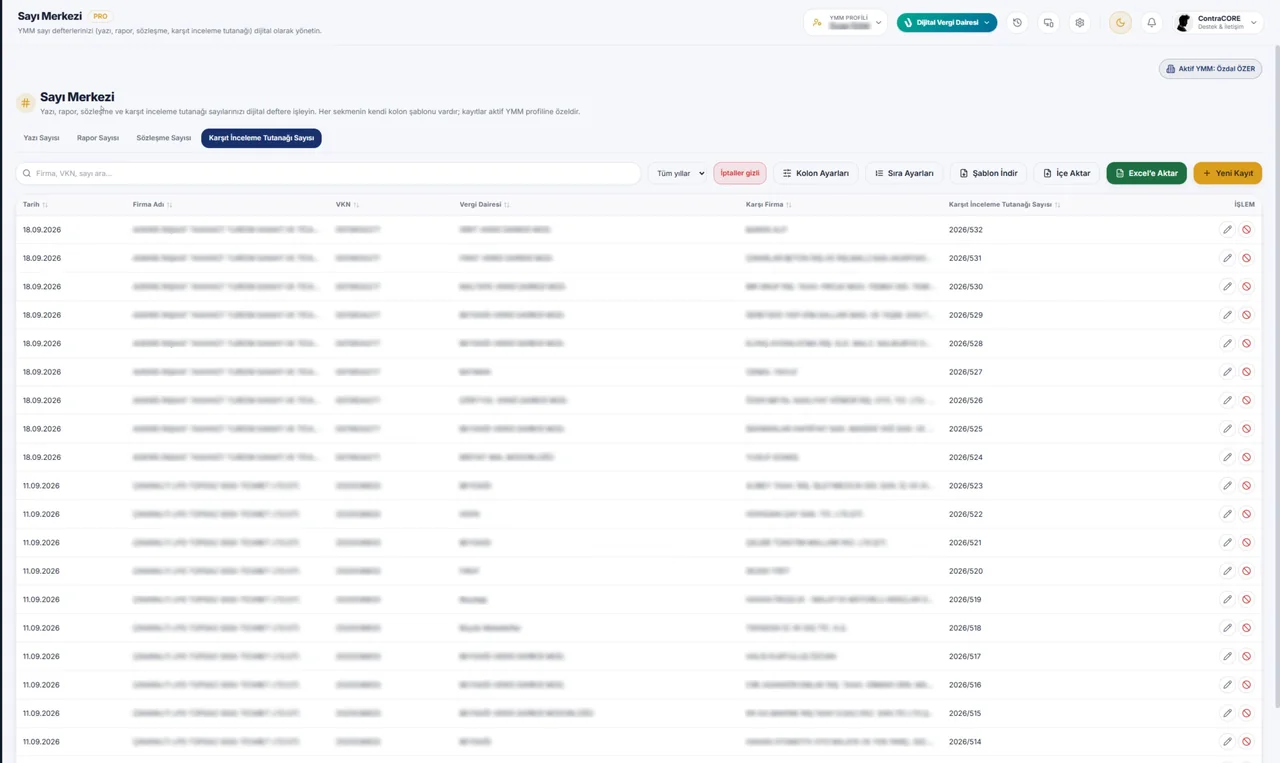
Task: Open Dijital Vergi Dairesi dropdown
Action: point(946,22)
